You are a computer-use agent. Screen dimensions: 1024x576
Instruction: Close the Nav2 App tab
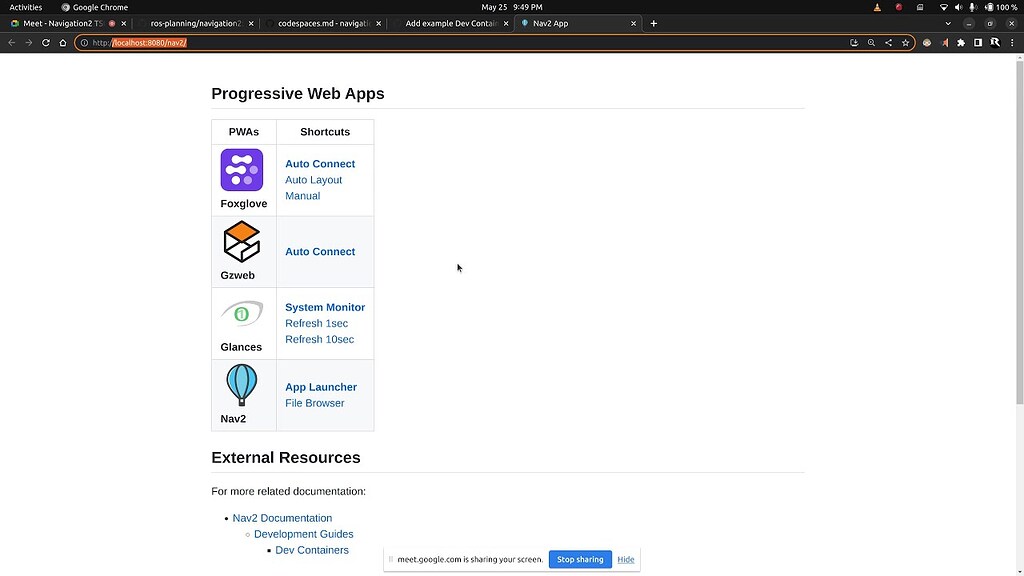(x=633, y=24)
